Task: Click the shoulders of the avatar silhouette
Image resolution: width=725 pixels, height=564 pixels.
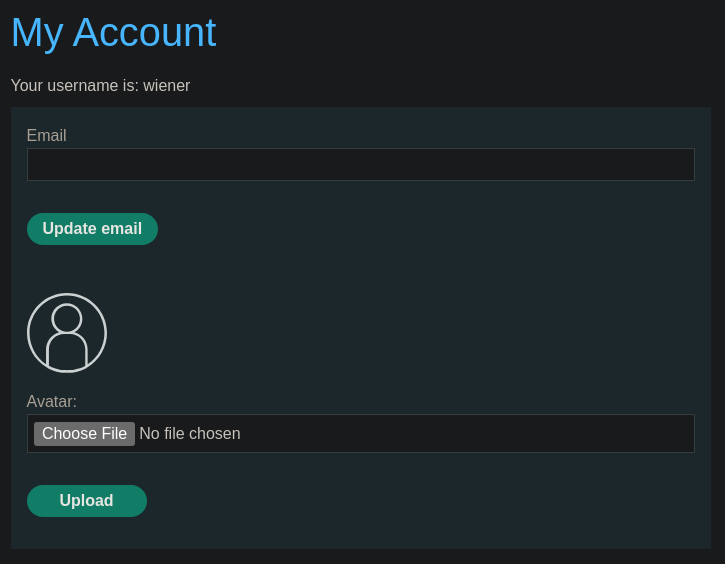Action: tap(67, 351)
